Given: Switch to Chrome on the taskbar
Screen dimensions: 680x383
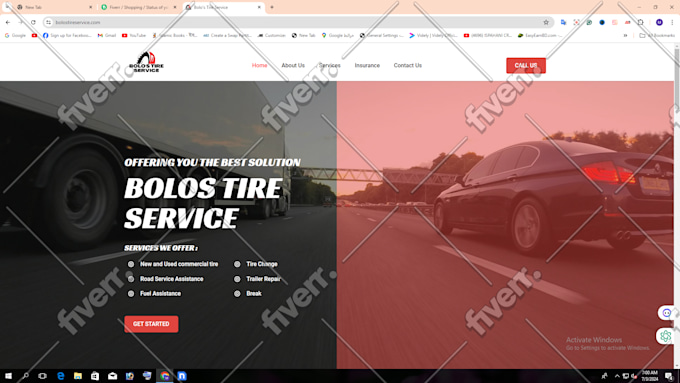Looking at the screenshot, I should [164, 376].
